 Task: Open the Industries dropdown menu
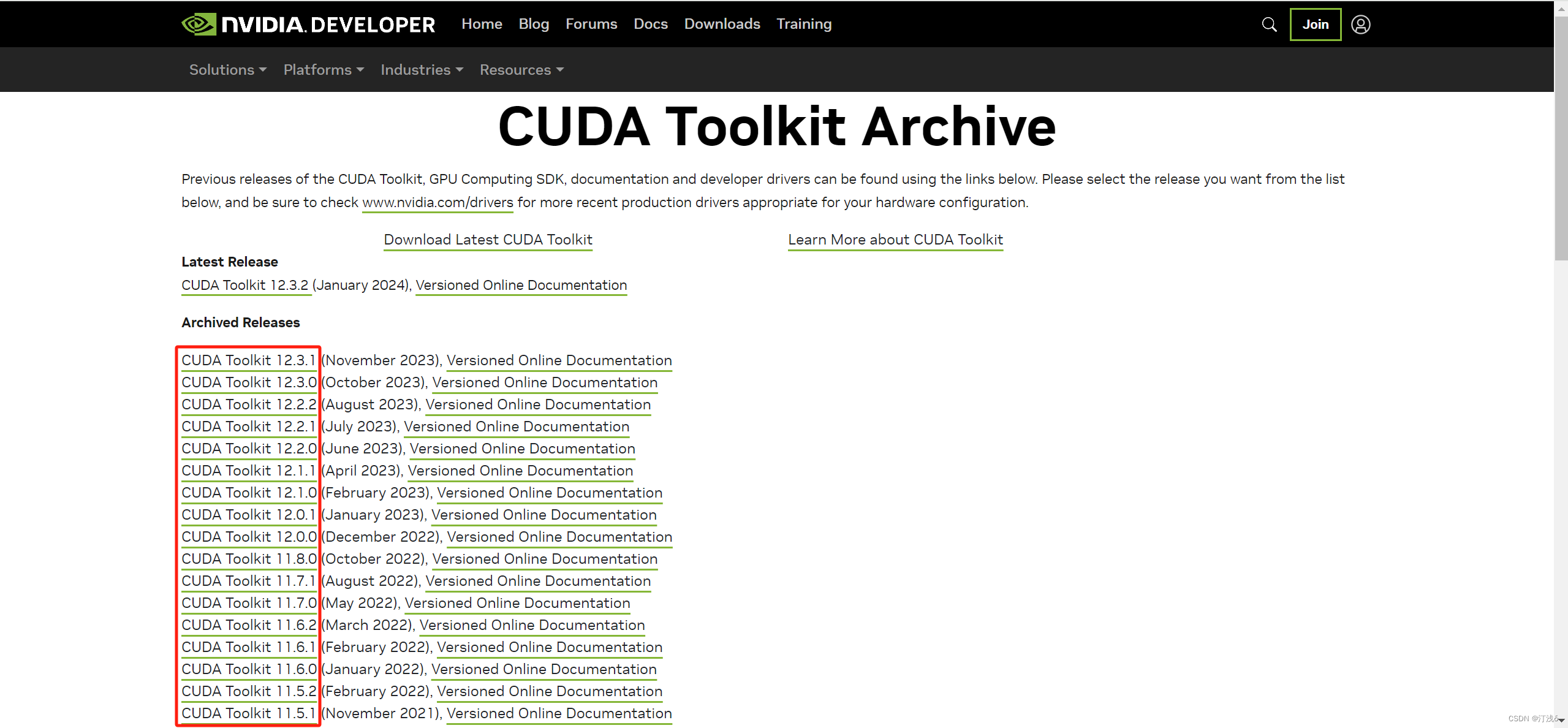tap(422, 70)
